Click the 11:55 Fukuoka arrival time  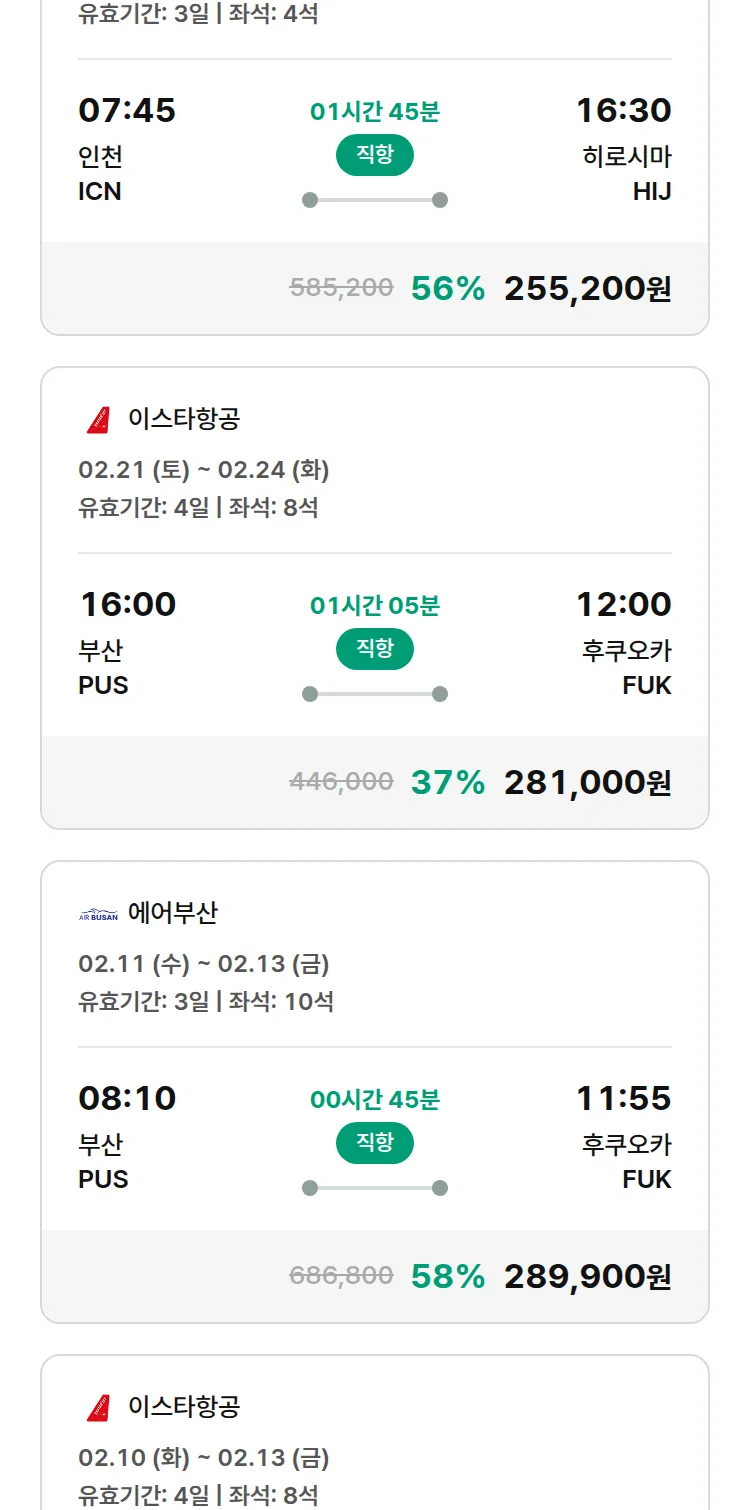(623, 1099)
